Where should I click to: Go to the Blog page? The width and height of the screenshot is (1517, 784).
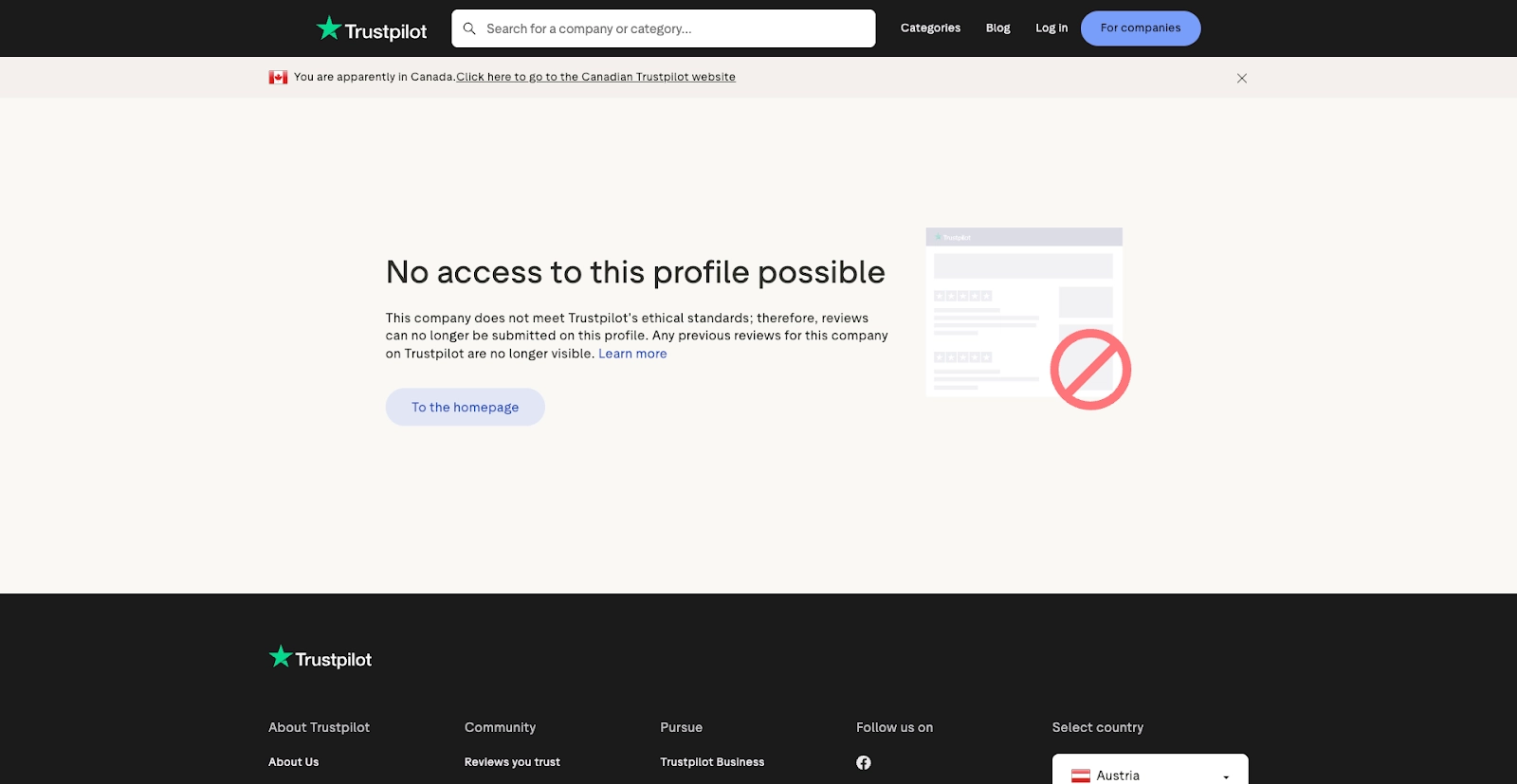click(997, 28)
